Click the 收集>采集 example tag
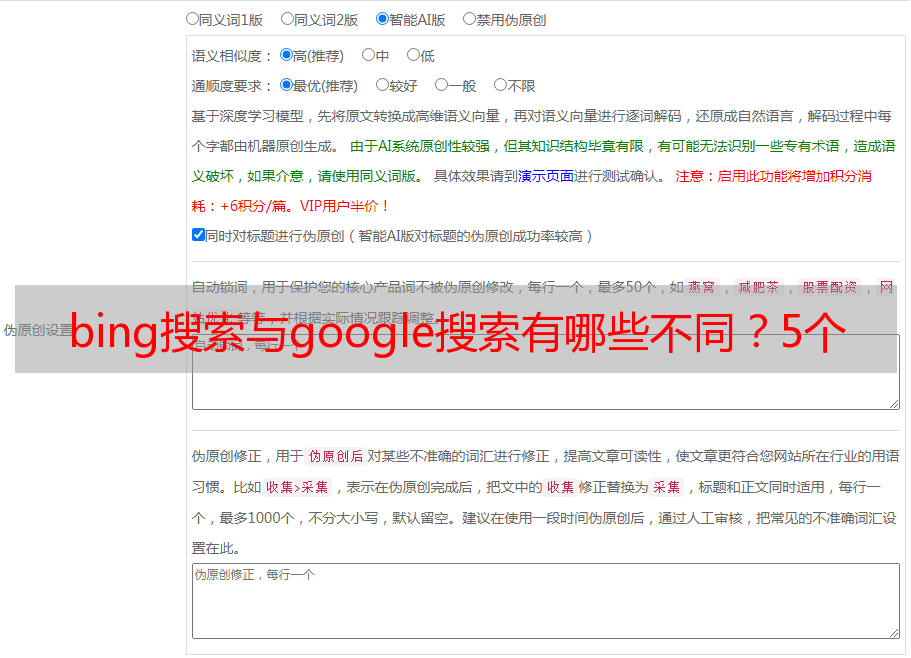This screenshot has width=911, height=658. click(297, 487)
